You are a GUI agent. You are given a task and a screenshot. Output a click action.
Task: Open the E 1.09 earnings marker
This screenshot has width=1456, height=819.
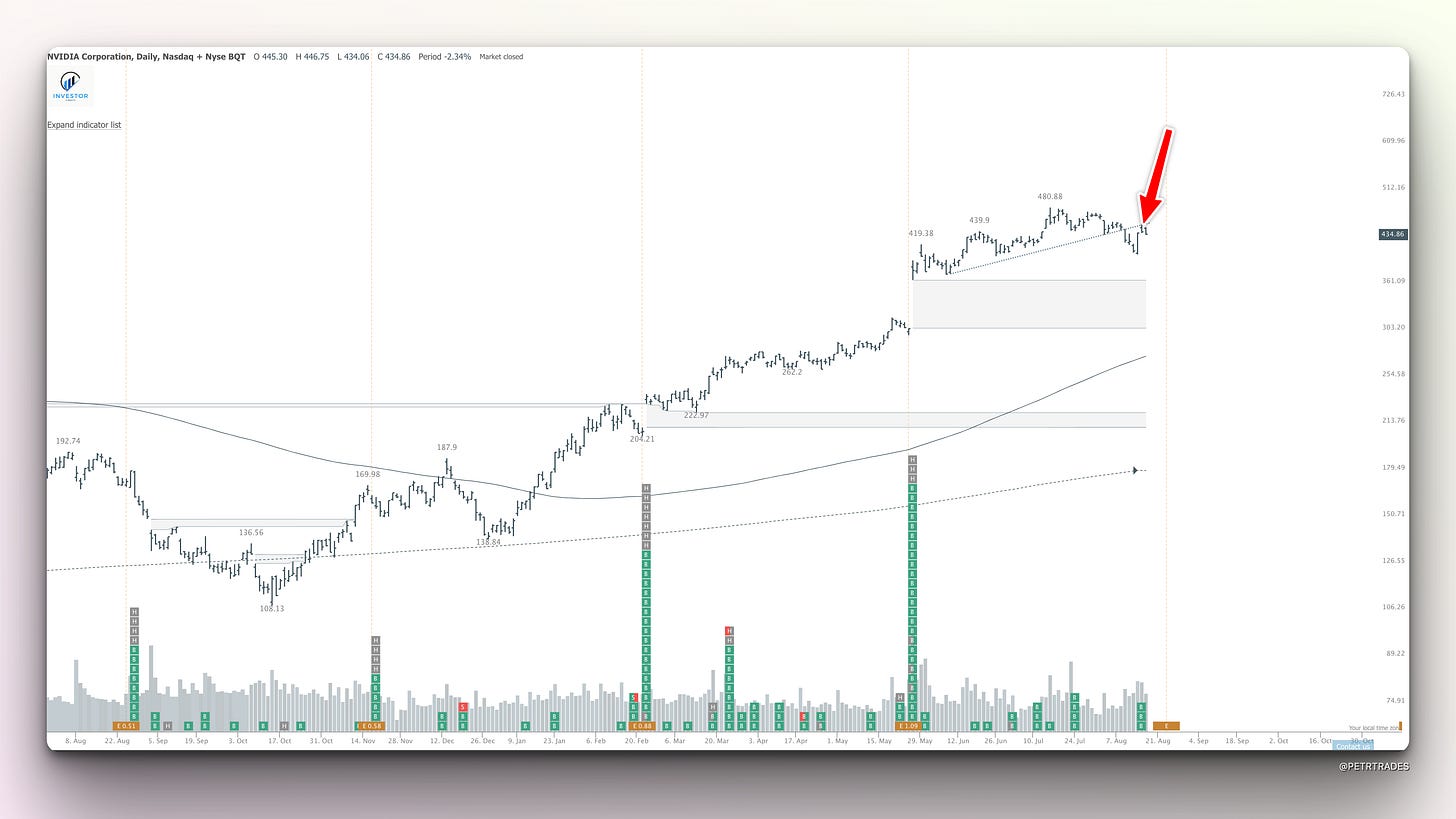[x=908, y=726]
